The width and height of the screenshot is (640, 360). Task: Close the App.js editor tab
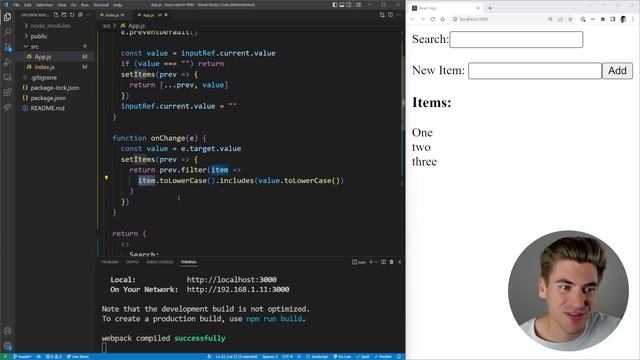tap(166, 15)
